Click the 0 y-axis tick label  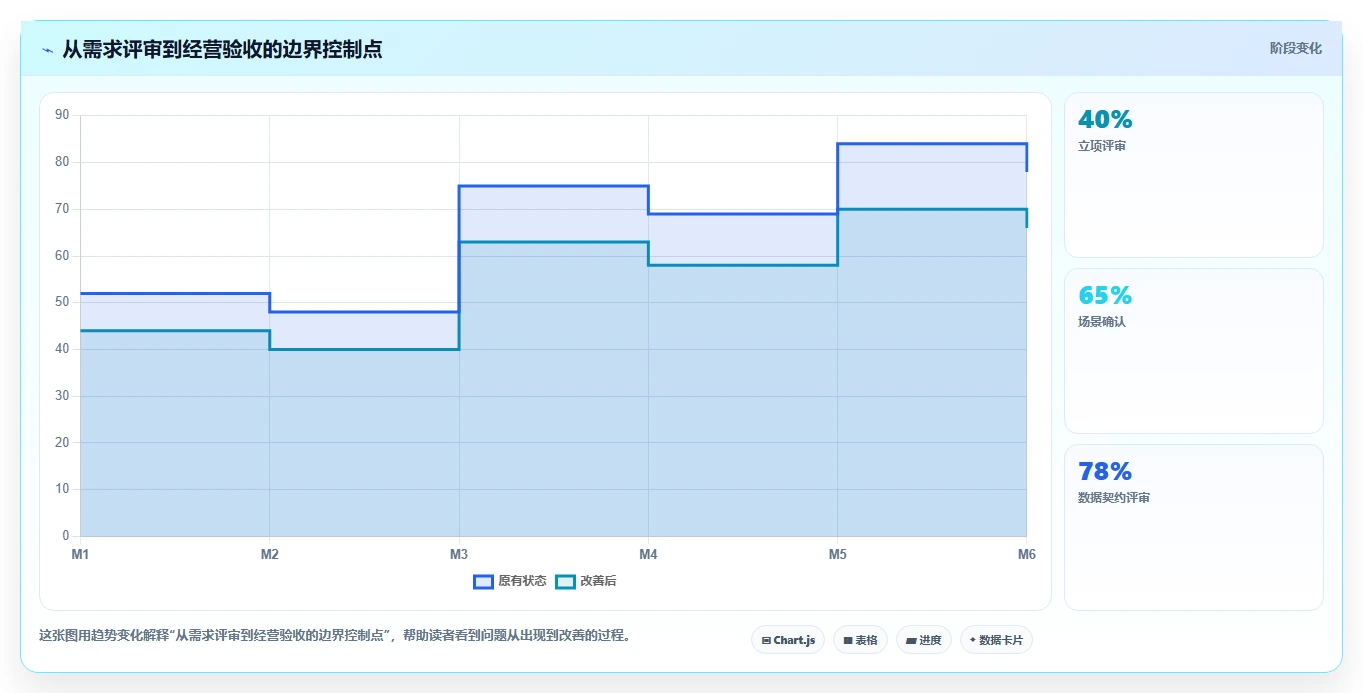(x=65, y=536)
